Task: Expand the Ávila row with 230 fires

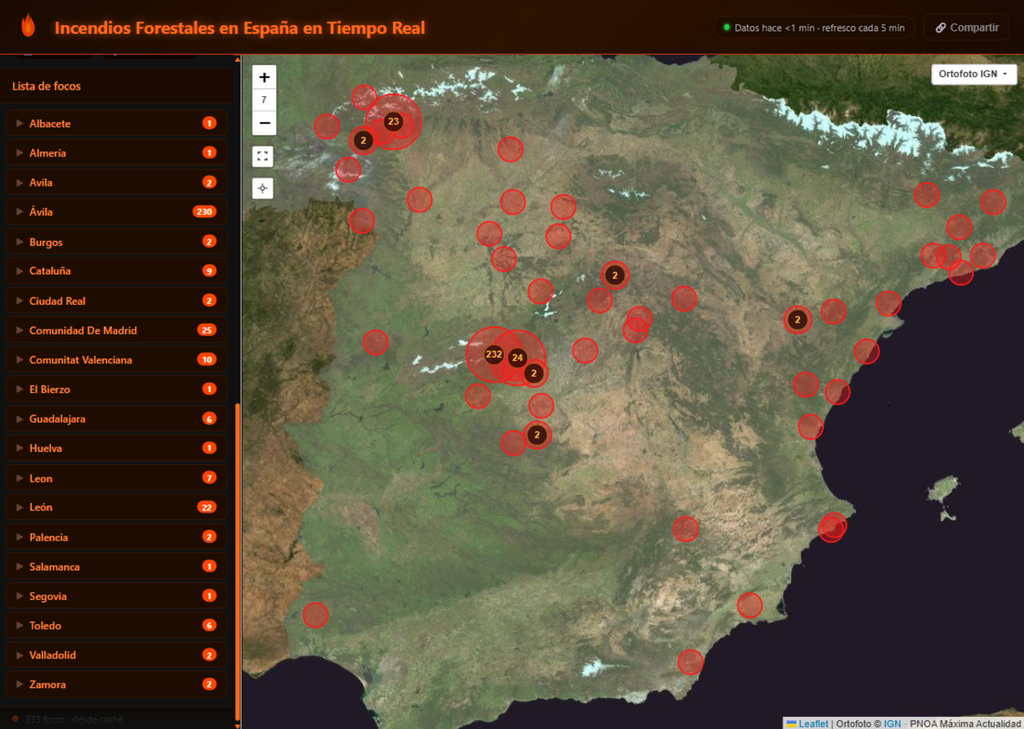Action: [x=116, y=212]
